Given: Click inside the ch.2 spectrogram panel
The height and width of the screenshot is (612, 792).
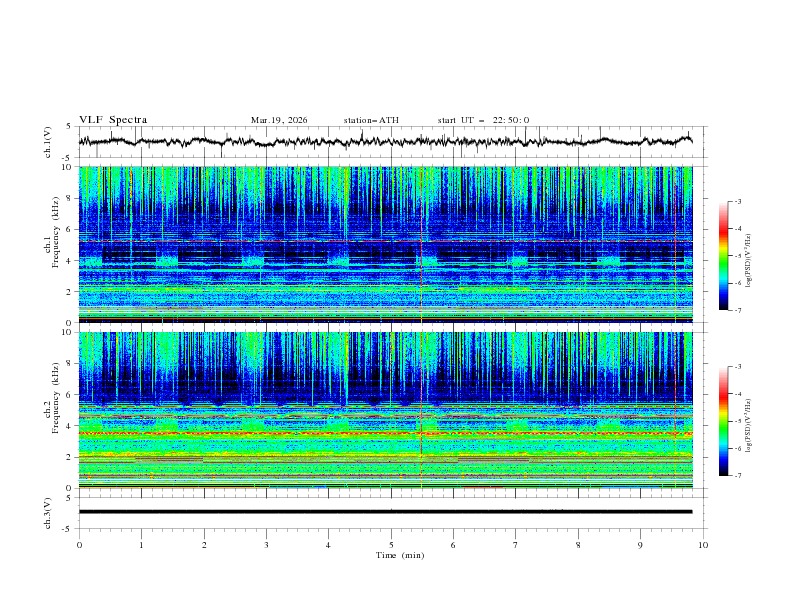Looking at the screenshot, I should click(x=385, y=410).
